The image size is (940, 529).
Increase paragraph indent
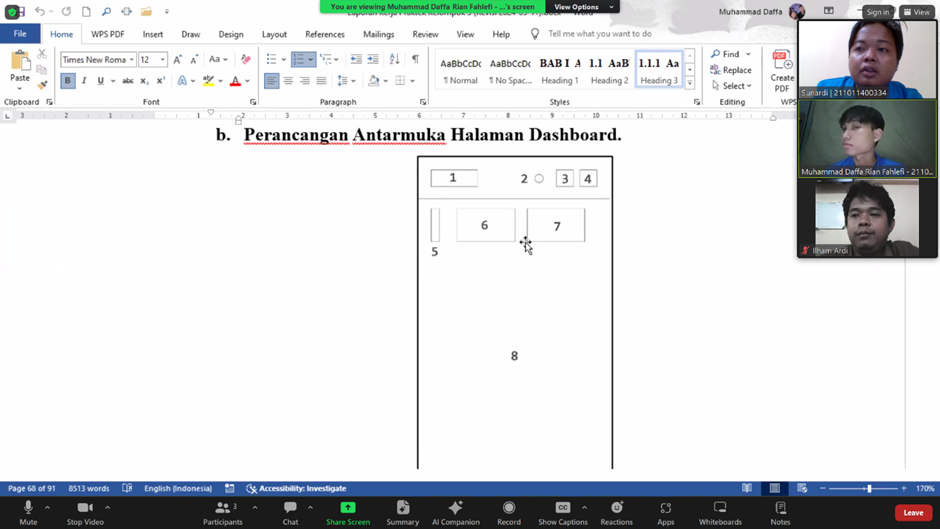pos(372,59)
